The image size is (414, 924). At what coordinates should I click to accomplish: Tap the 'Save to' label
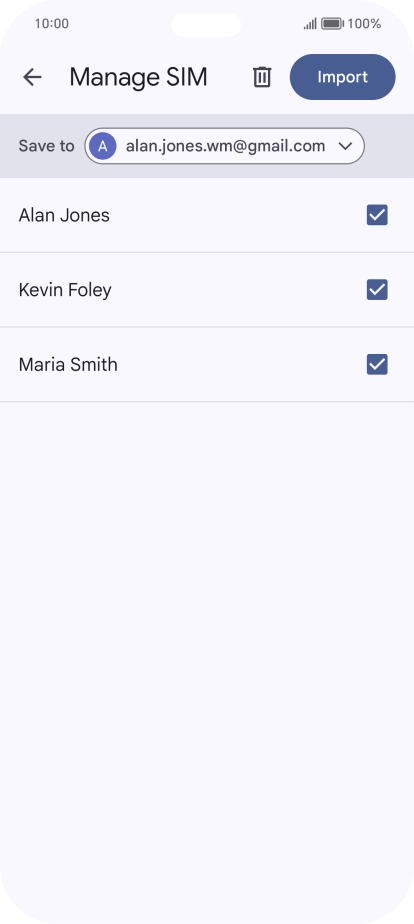47,146
